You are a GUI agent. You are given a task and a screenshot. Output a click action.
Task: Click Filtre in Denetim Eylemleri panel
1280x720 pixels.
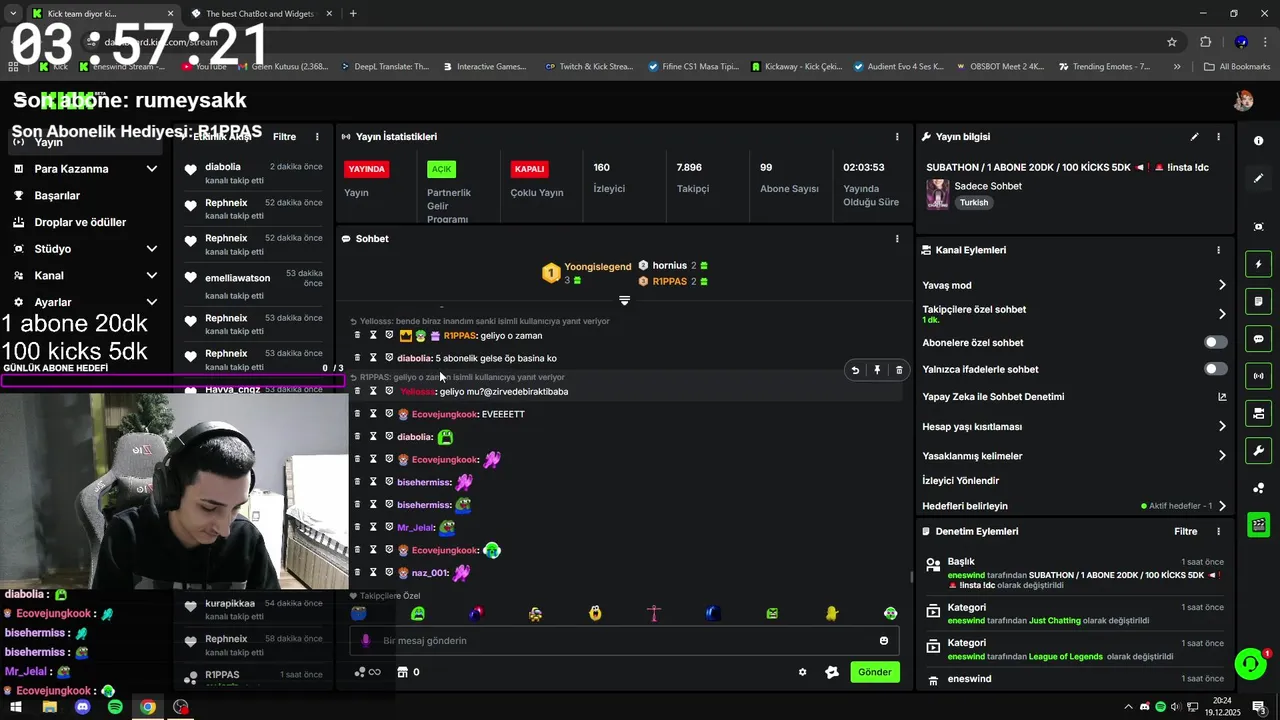(x=1185, y=532)
